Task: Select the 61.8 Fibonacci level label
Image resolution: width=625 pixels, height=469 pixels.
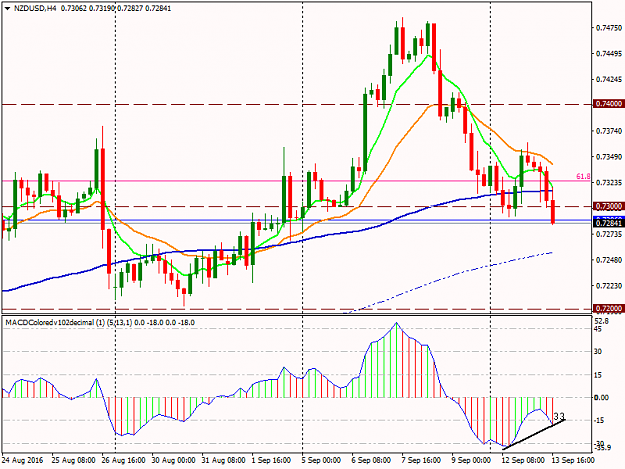Action: coord(583,176)
